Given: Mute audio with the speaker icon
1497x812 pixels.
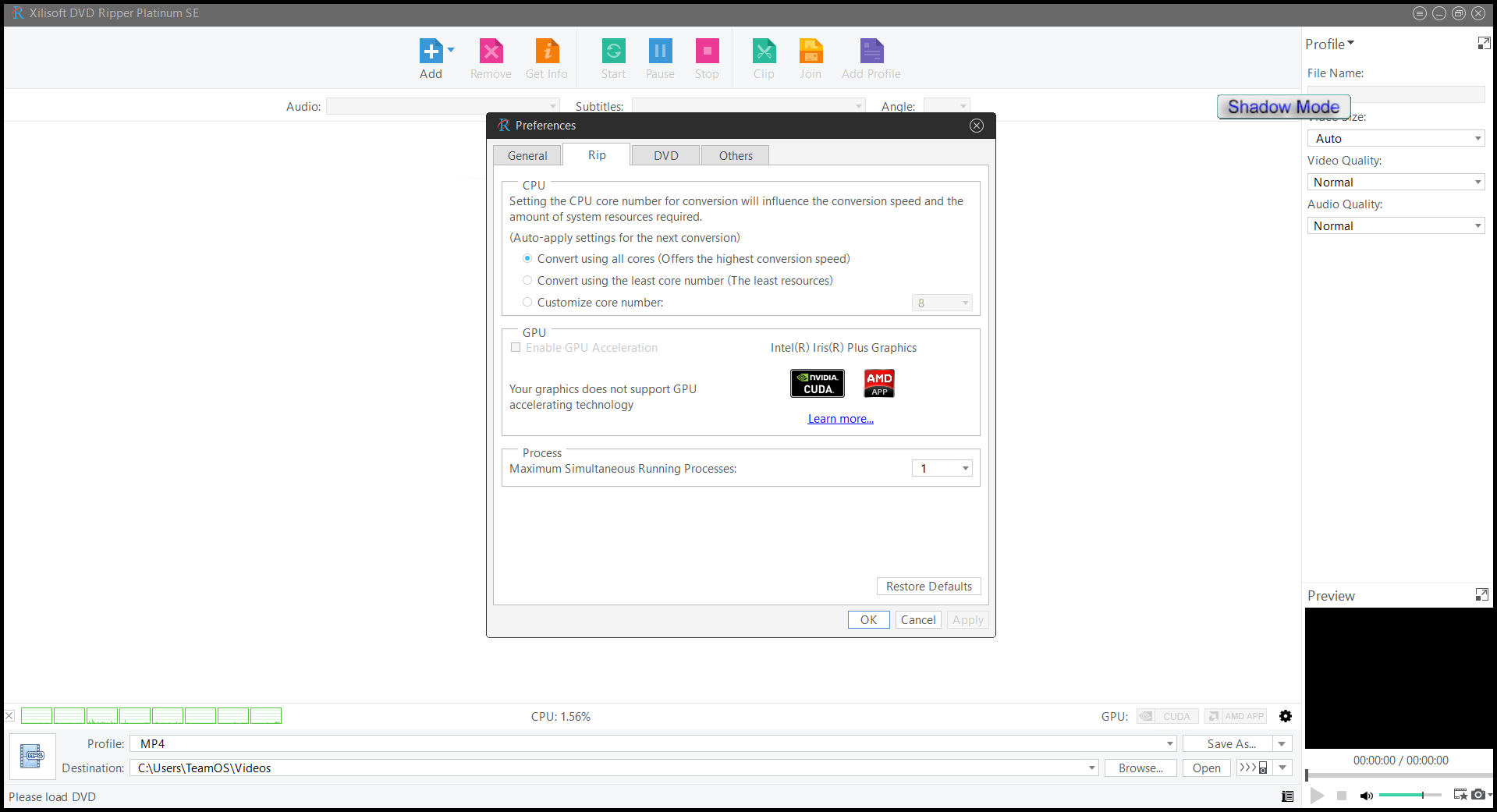Looking at the screenshot, I should (x=1366, y=796).
